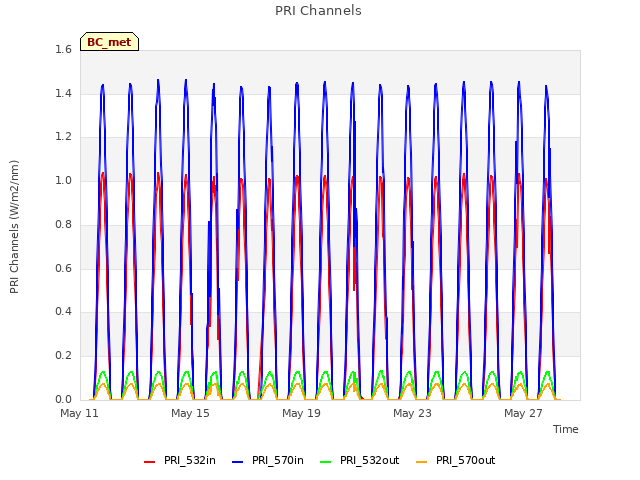The image size is (640, 480).
Task: Click the Time x-axis label
Action: coord(565,429)
